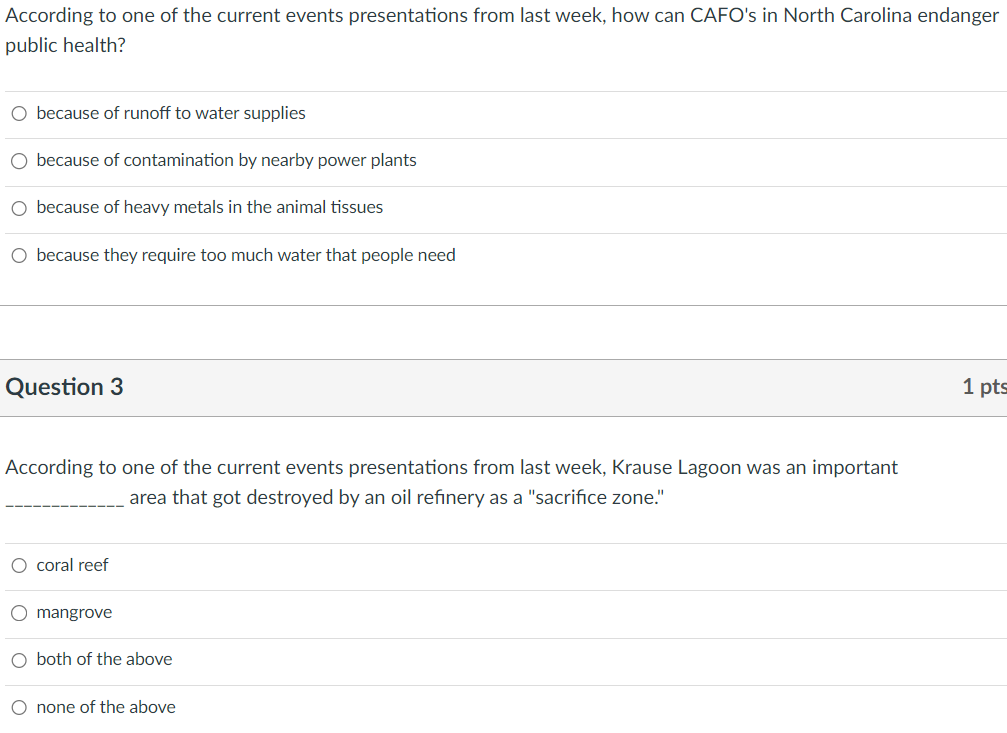The image size is (1007, 733).
Task: Click the 'too much water that people need' text
Action: tap(246, 255)
